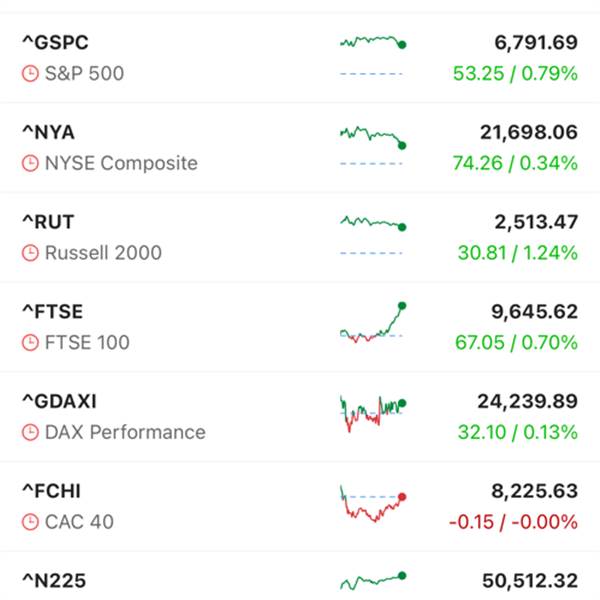
Task: Click the DAX price 24,239.89
Action: point(521,402)
